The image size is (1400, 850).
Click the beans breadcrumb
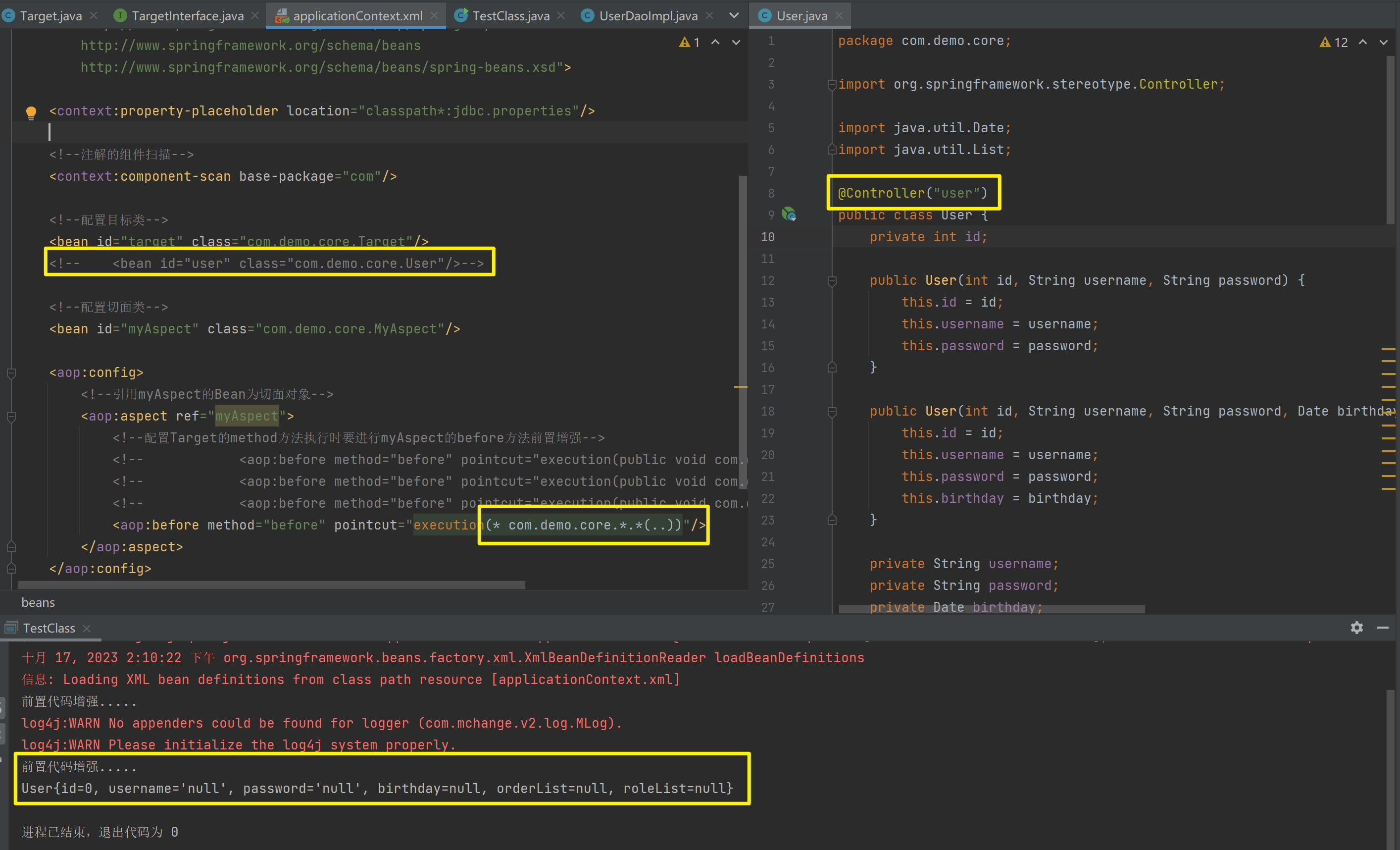point(38,602)
